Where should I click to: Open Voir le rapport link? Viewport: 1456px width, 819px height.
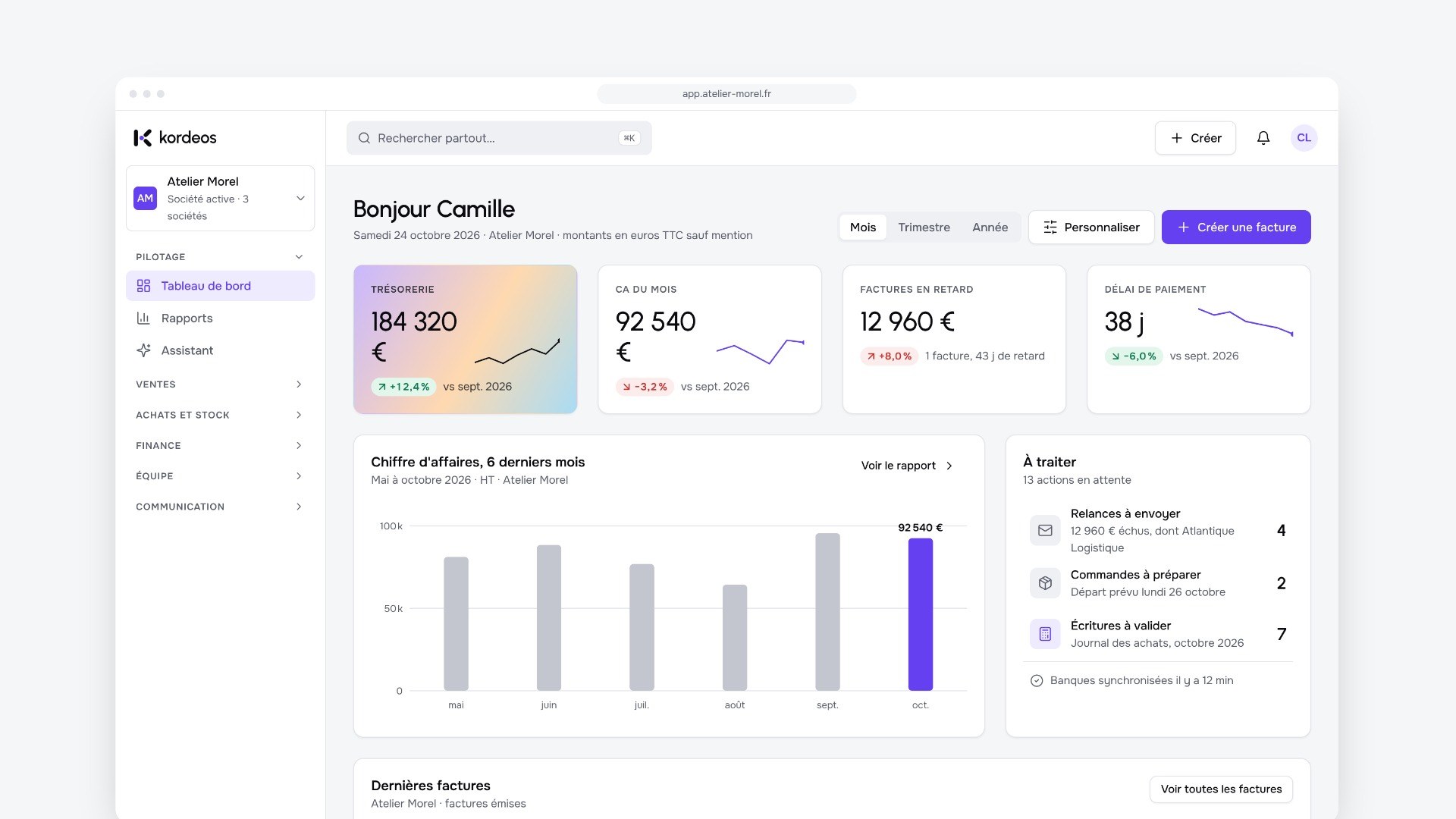click(x=908, y=466)
